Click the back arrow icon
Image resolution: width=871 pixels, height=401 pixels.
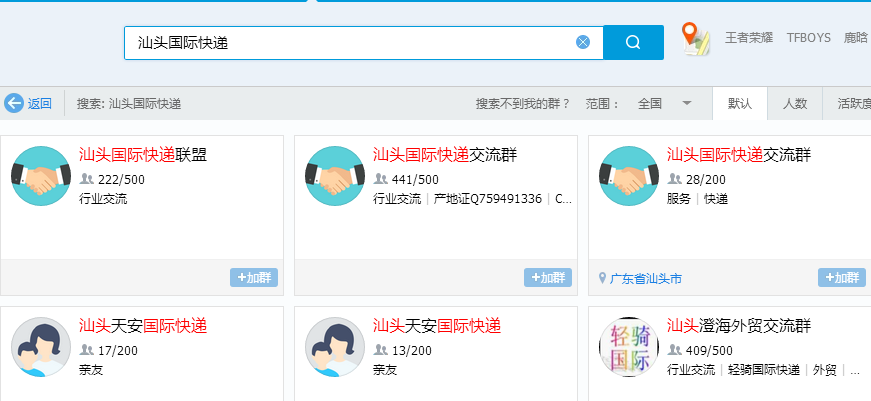click(x=14, y=103)
